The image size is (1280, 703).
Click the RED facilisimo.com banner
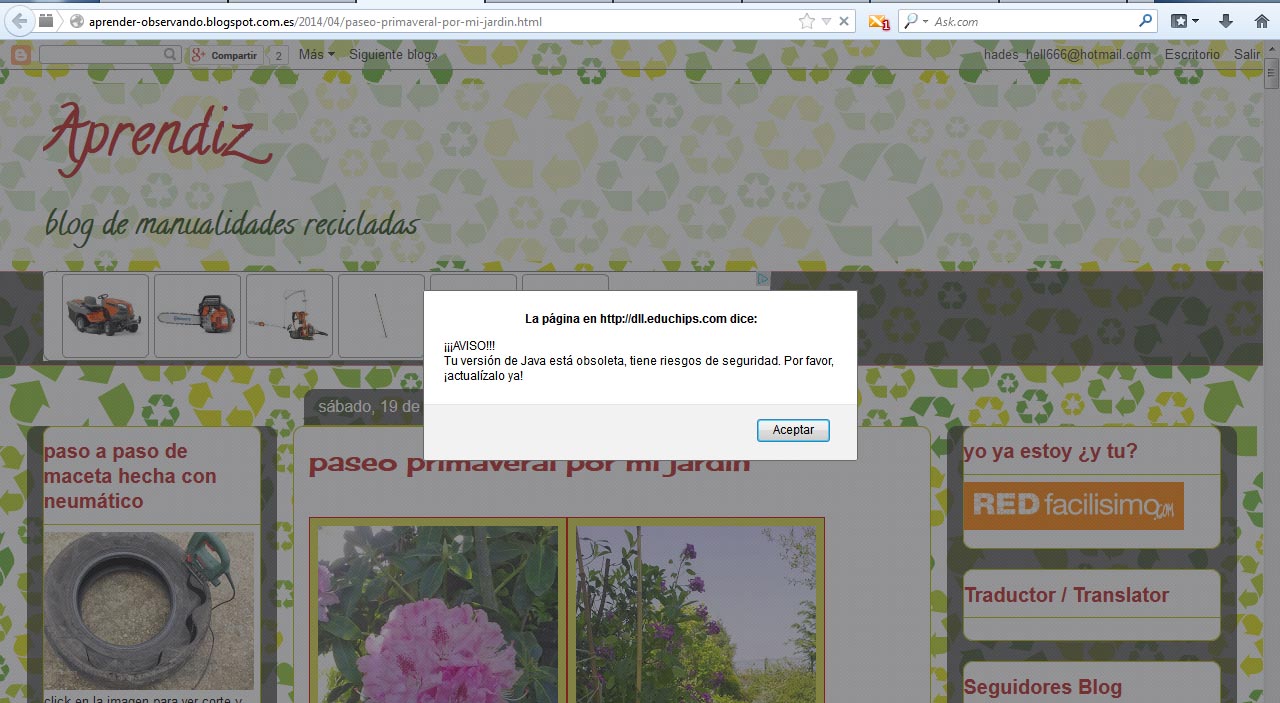[x=1073, y=506]
